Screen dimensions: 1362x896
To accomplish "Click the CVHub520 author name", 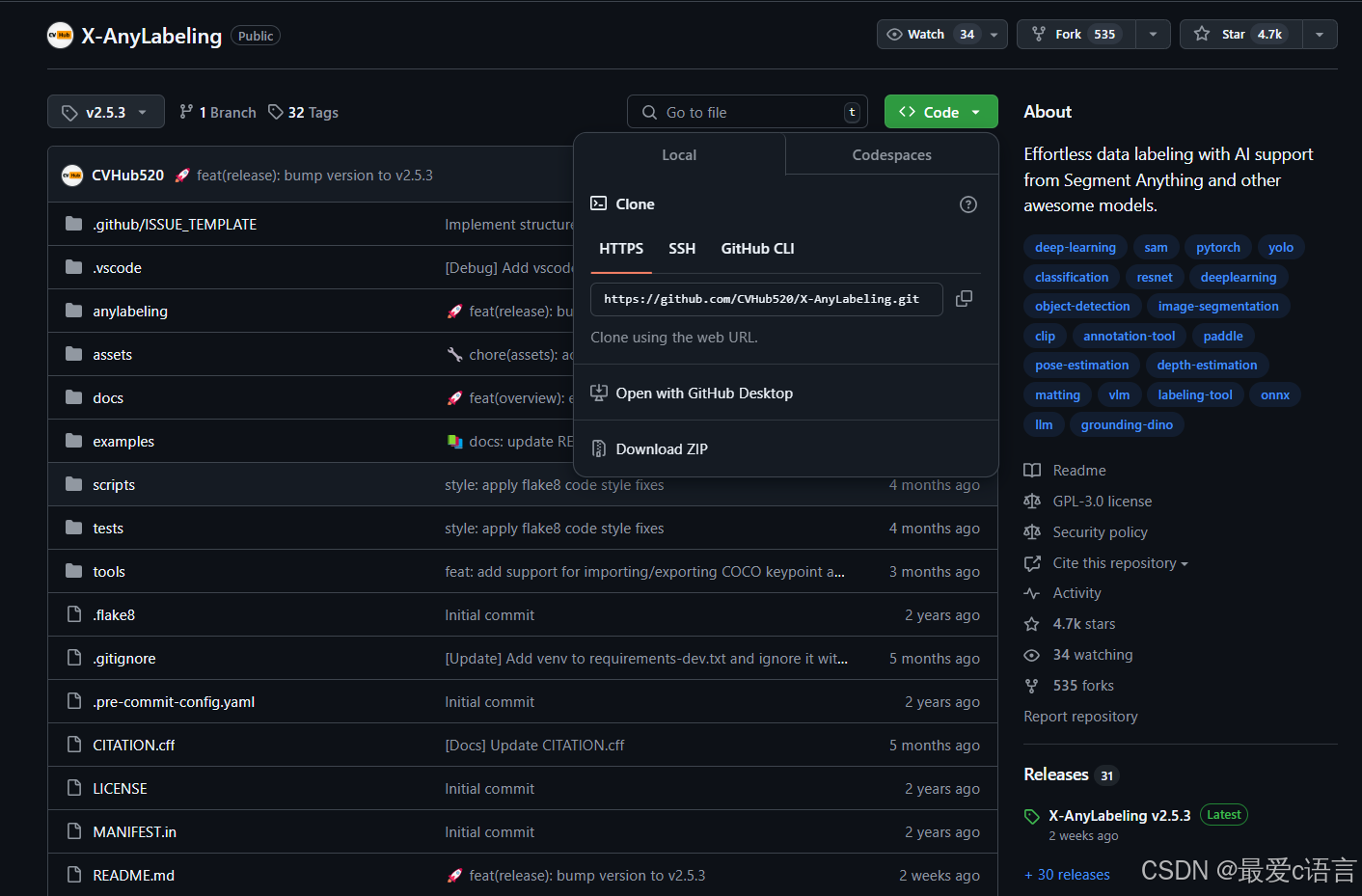I will (x=127, y=176).
